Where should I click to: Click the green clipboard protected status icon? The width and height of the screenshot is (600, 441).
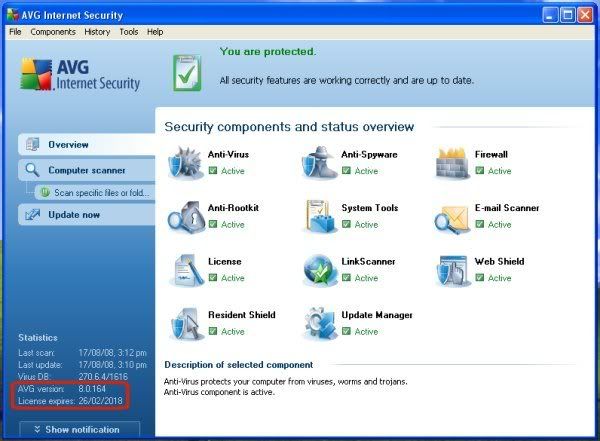tap(187, 73)
